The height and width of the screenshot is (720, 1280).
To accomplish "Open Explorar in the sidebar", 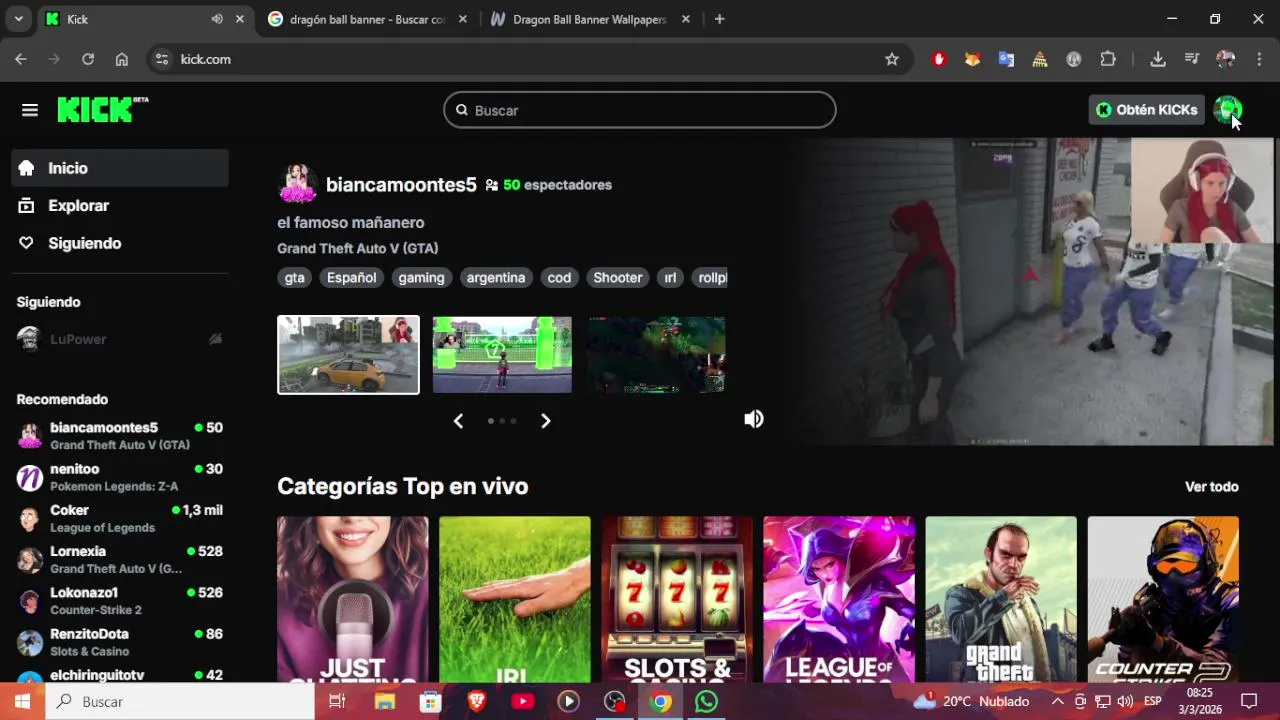I will pos(120,206).
